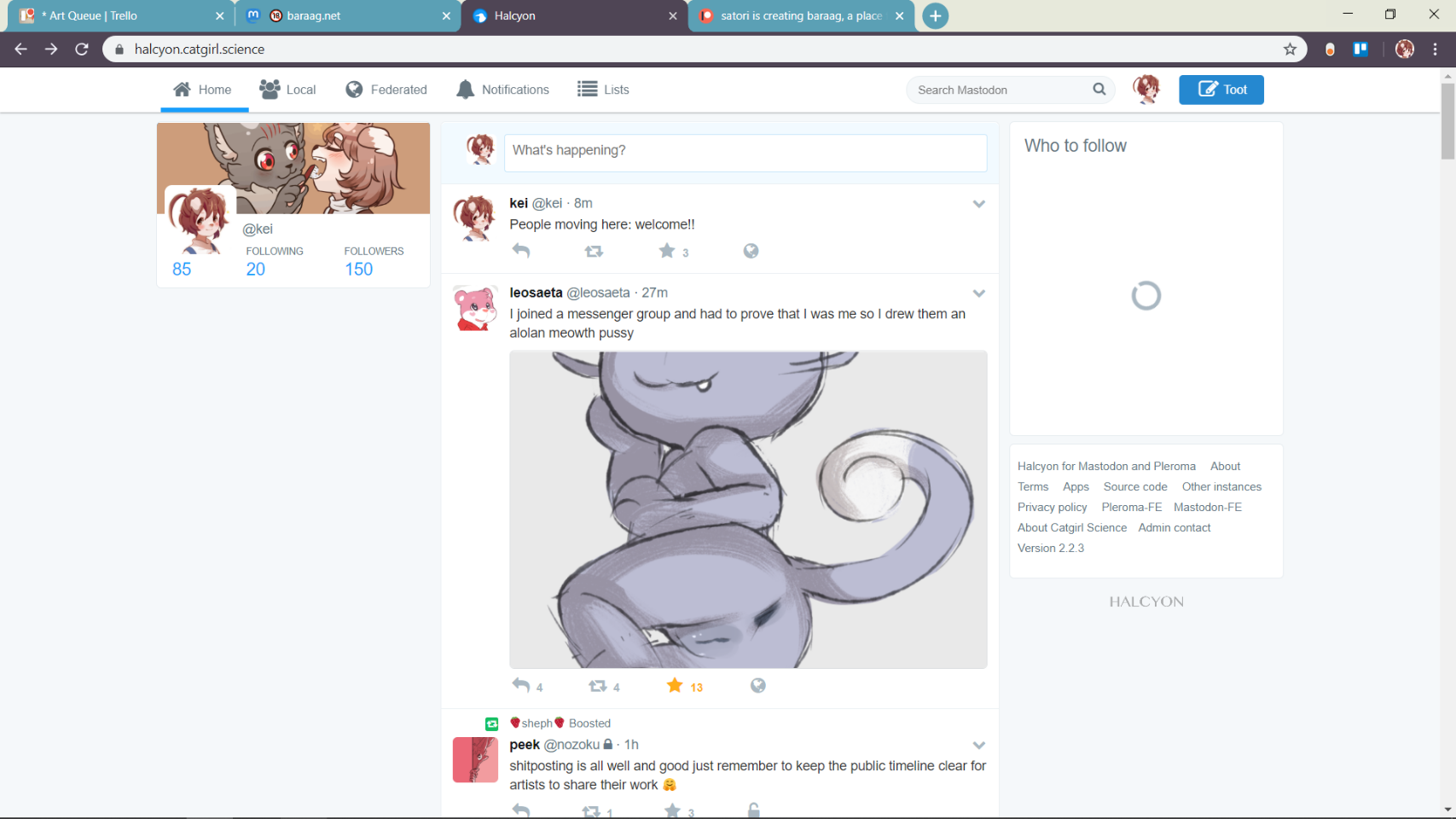Screen dimensions: 1456x819
Task: Close the Halcyon browser tab
Action: pos(673,15)
